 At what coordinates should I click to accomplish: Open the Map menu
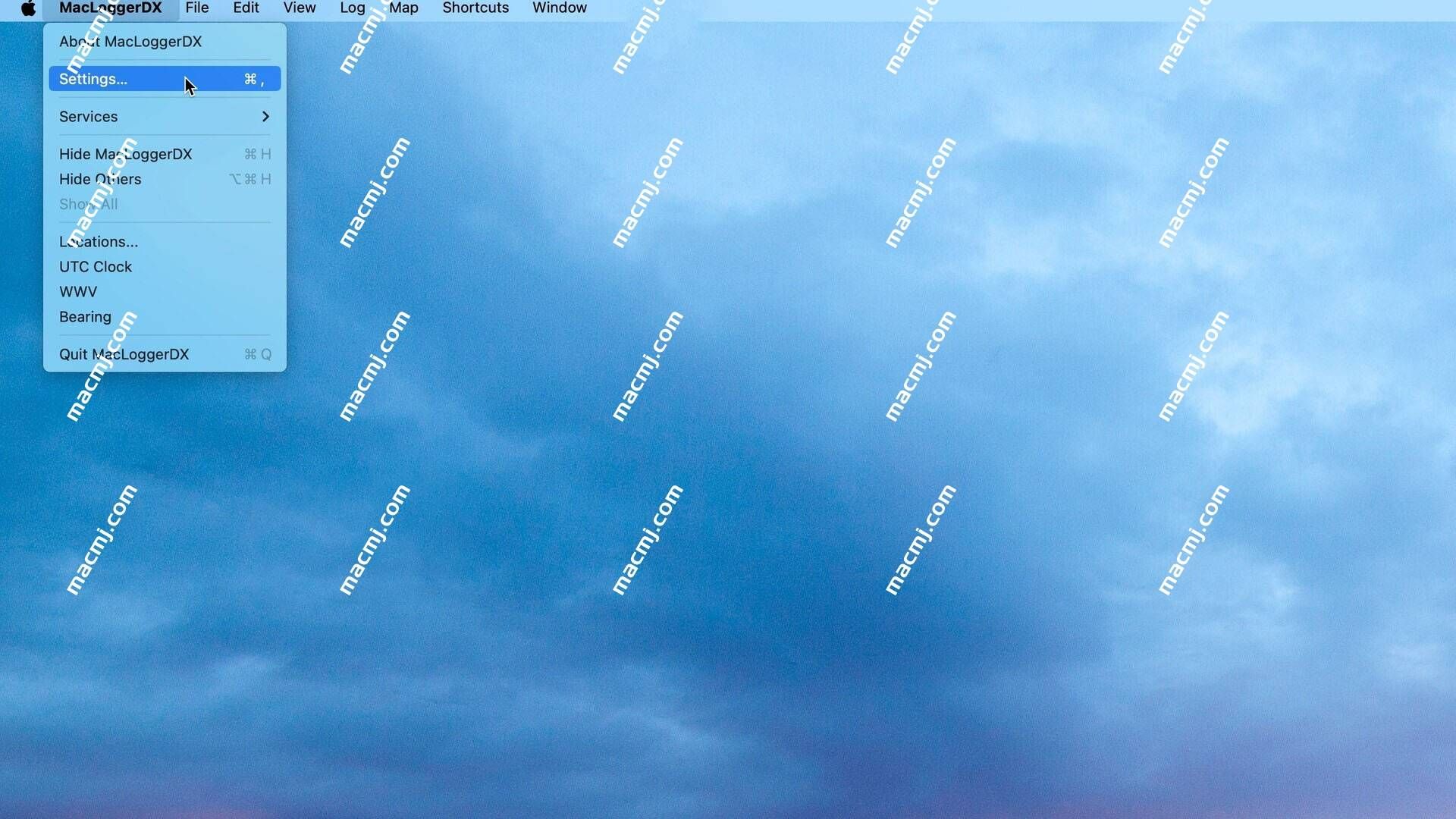(x=404, y=8)
